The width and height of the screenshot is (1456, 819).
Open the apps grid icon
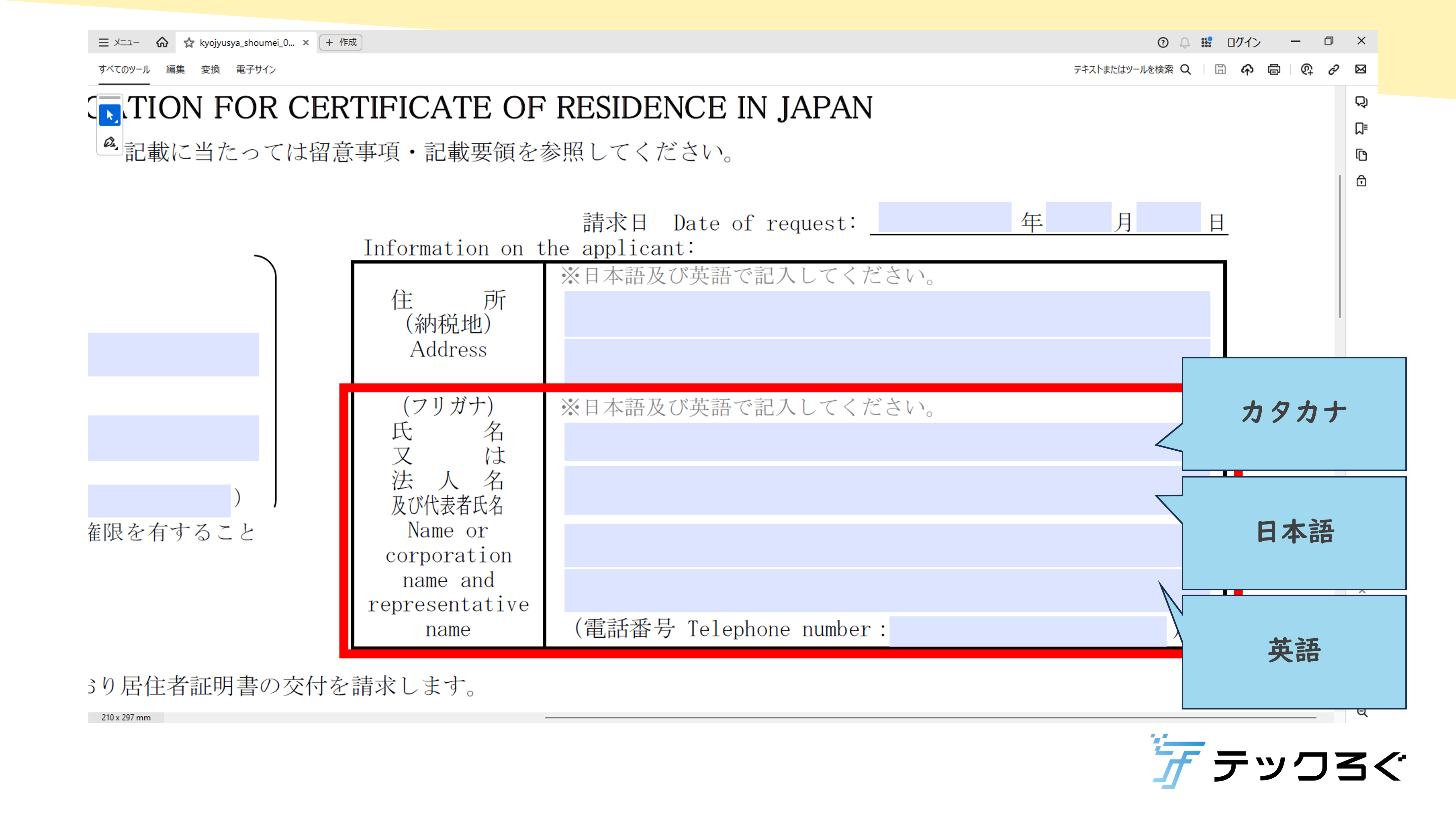pyautogui.click(x=1206, y=42)
